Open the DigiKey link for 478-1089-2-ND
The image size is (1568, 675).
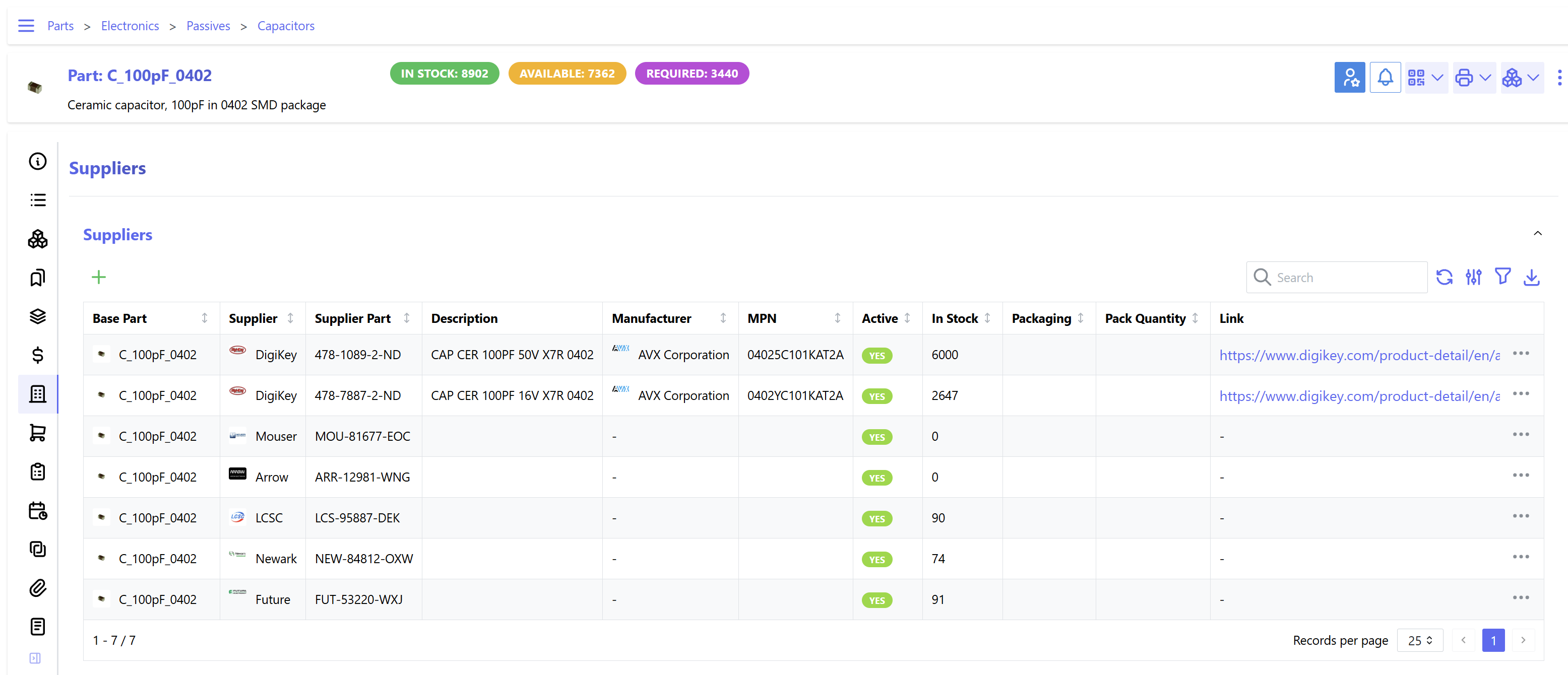click(1359, 355)
